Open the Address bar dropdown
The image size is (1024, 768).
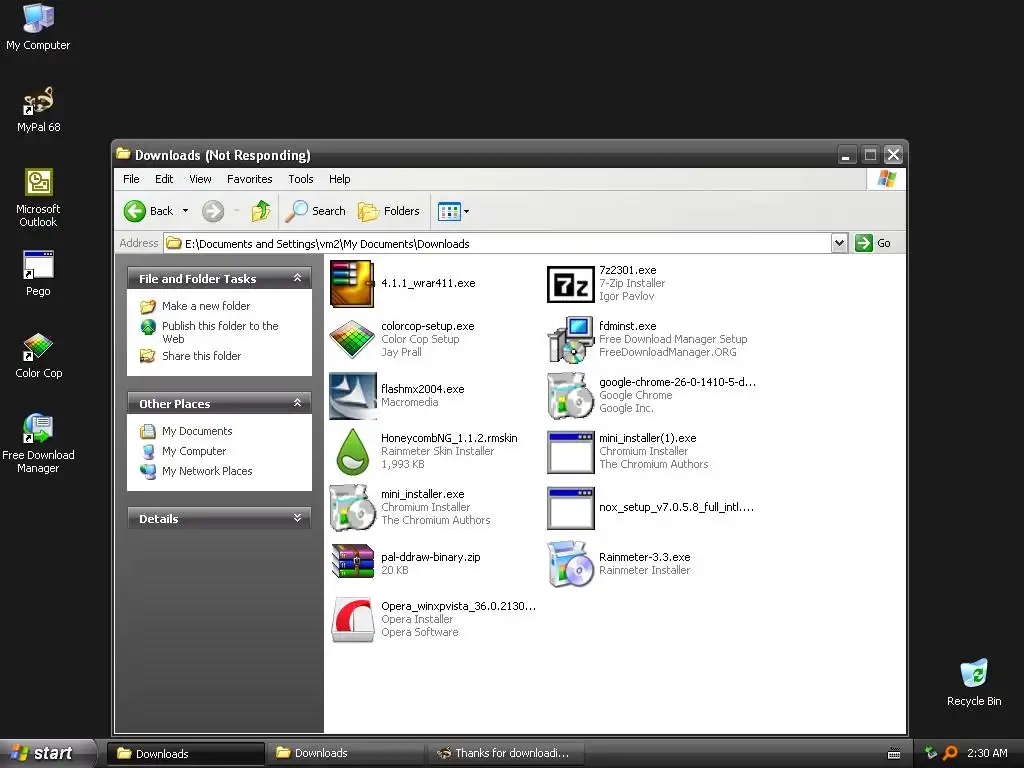(839, 243)
